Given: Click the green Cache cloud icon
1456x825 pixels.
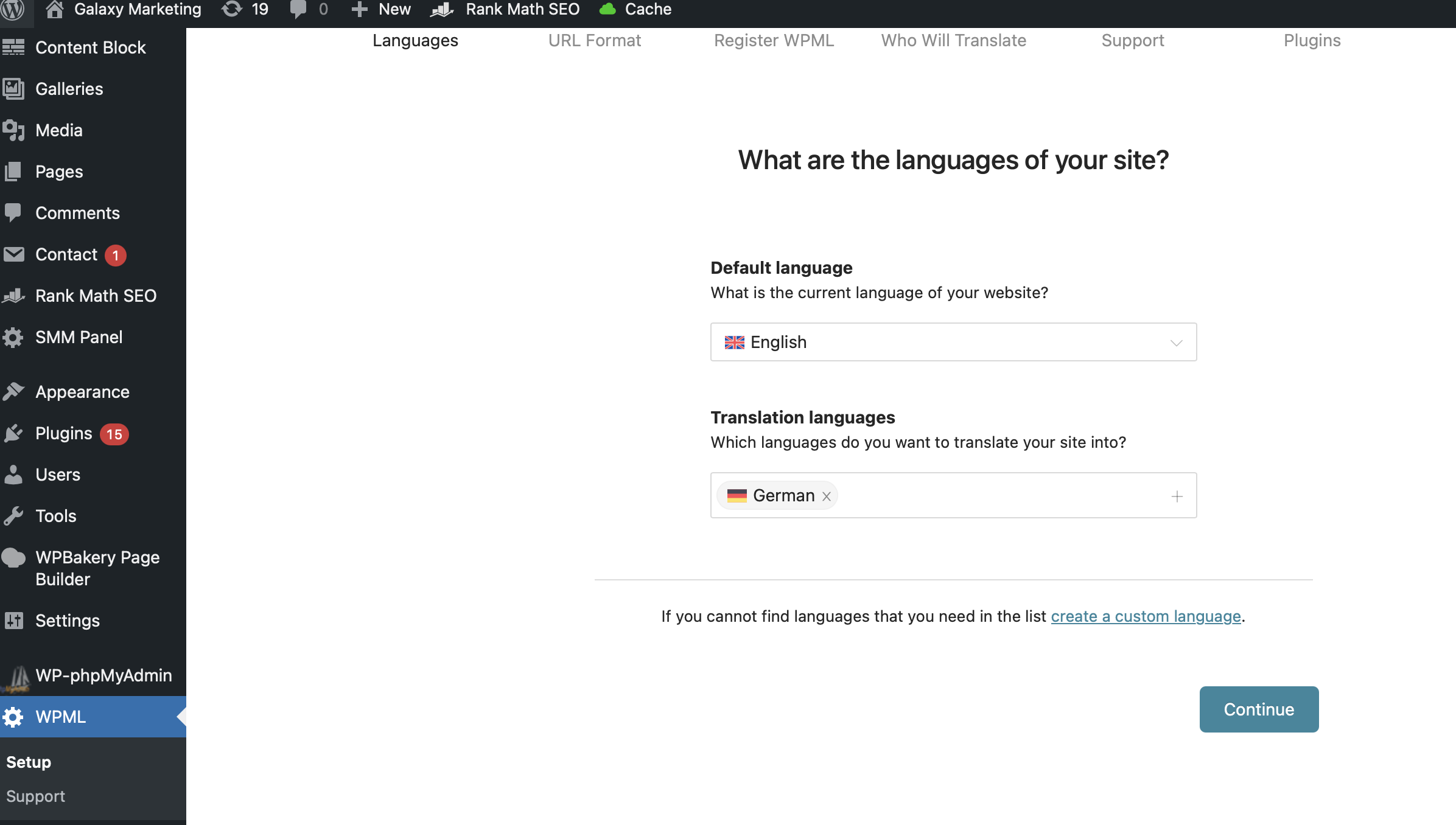Looking at the screenshot, I should [607, 9].
